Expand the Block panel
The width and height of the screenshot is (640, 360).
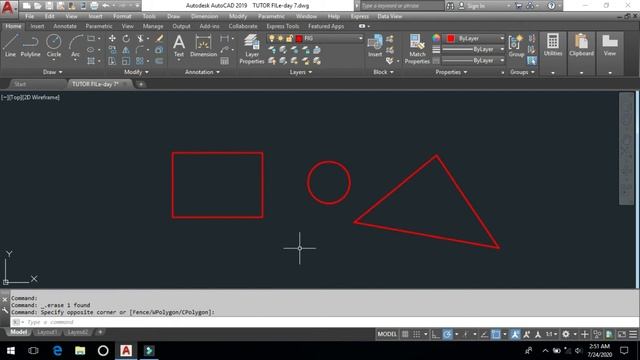click(x=383, y=72)
